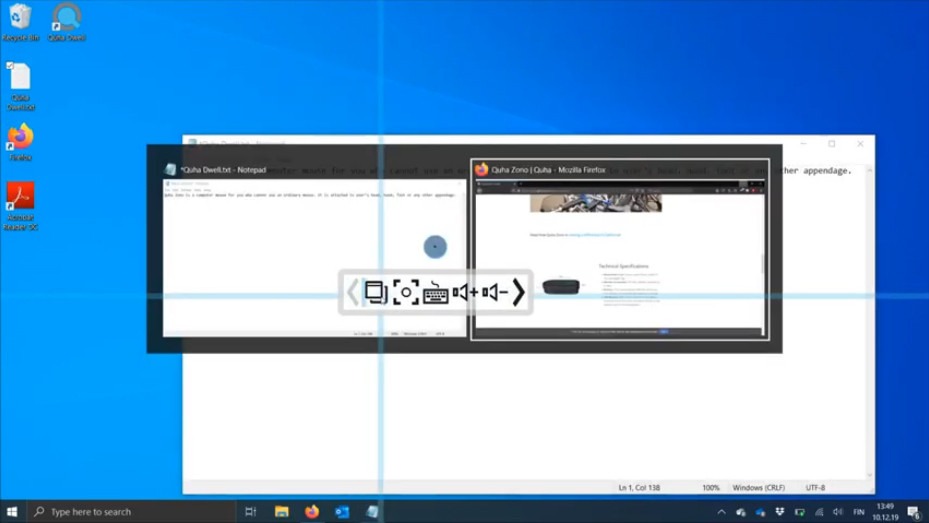Close the Notepad window
This screenshot has height=523, width=929.
[860, 143]
